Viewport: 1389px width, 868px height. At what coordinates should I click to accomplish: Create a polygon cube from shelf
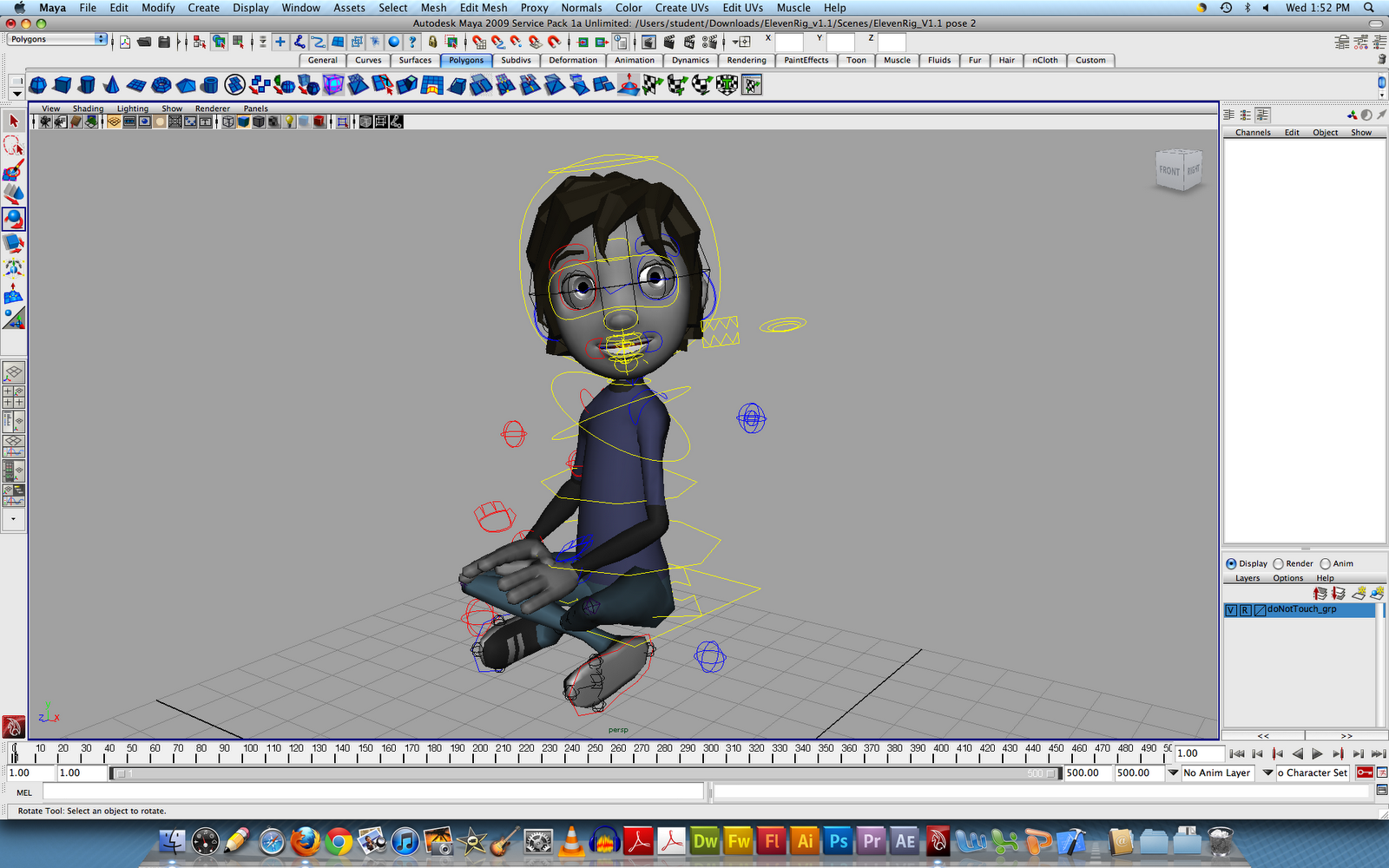pyautogui.click(x=63, y=85)
